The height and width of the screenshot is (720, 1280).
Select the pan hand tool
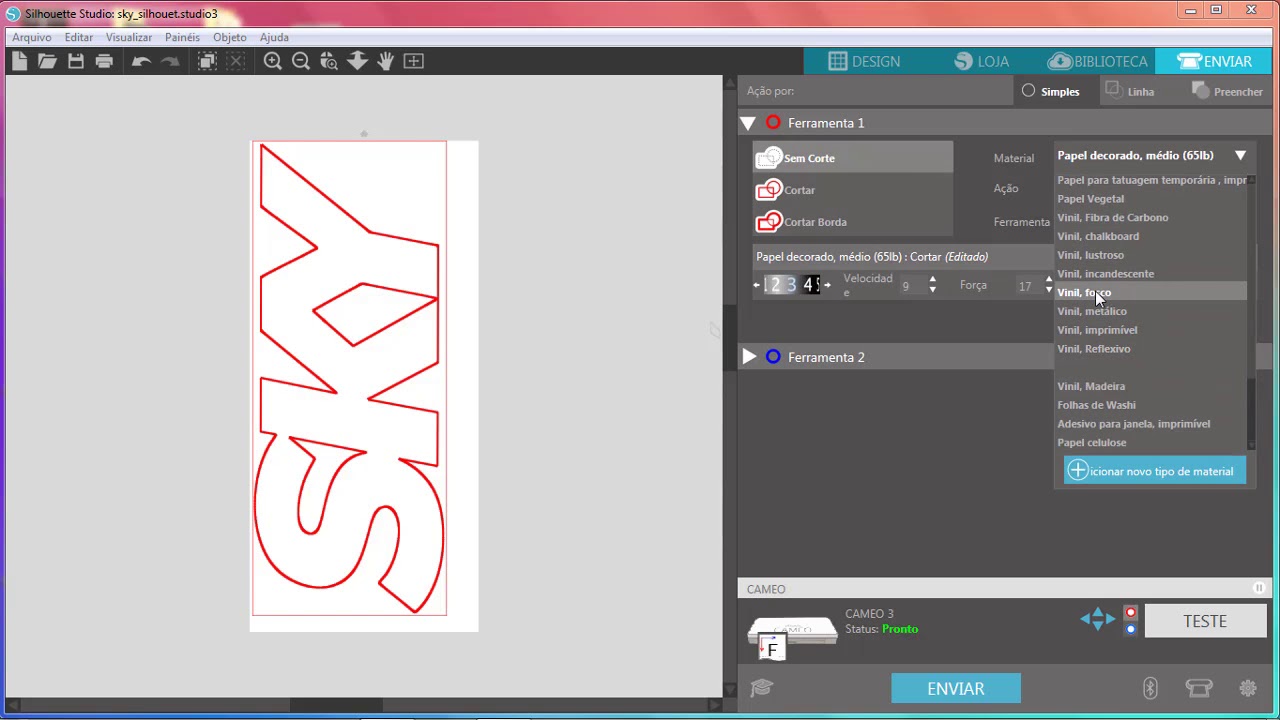click(385, 61)
